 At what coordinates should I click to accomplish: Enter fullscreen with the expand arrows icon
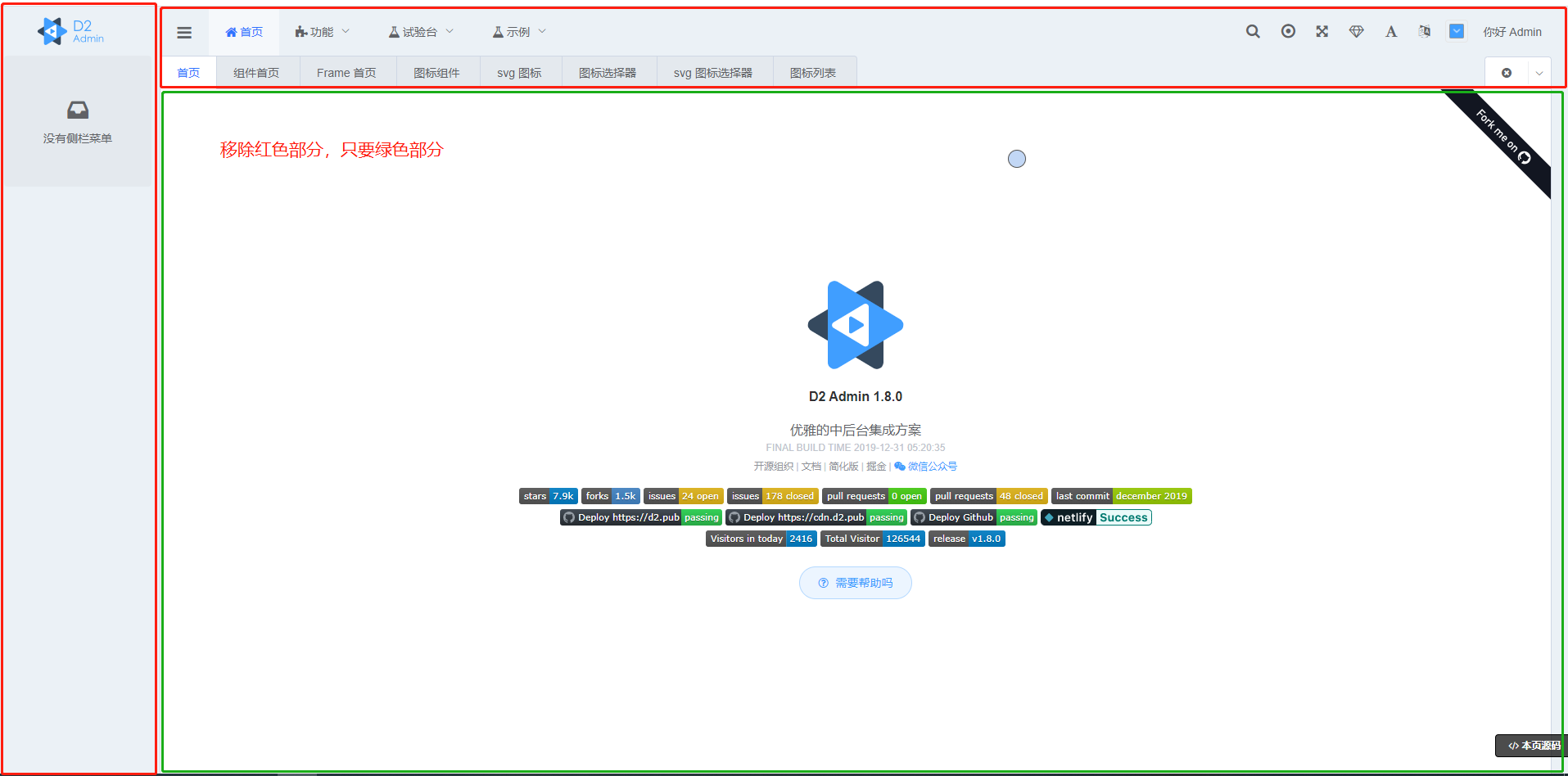(1322, 31)
